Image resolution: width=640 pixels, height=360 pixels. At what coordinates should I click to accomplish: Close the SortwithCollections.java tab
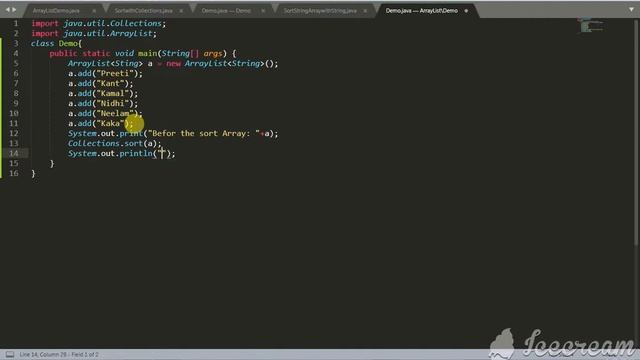coord(181,11)
